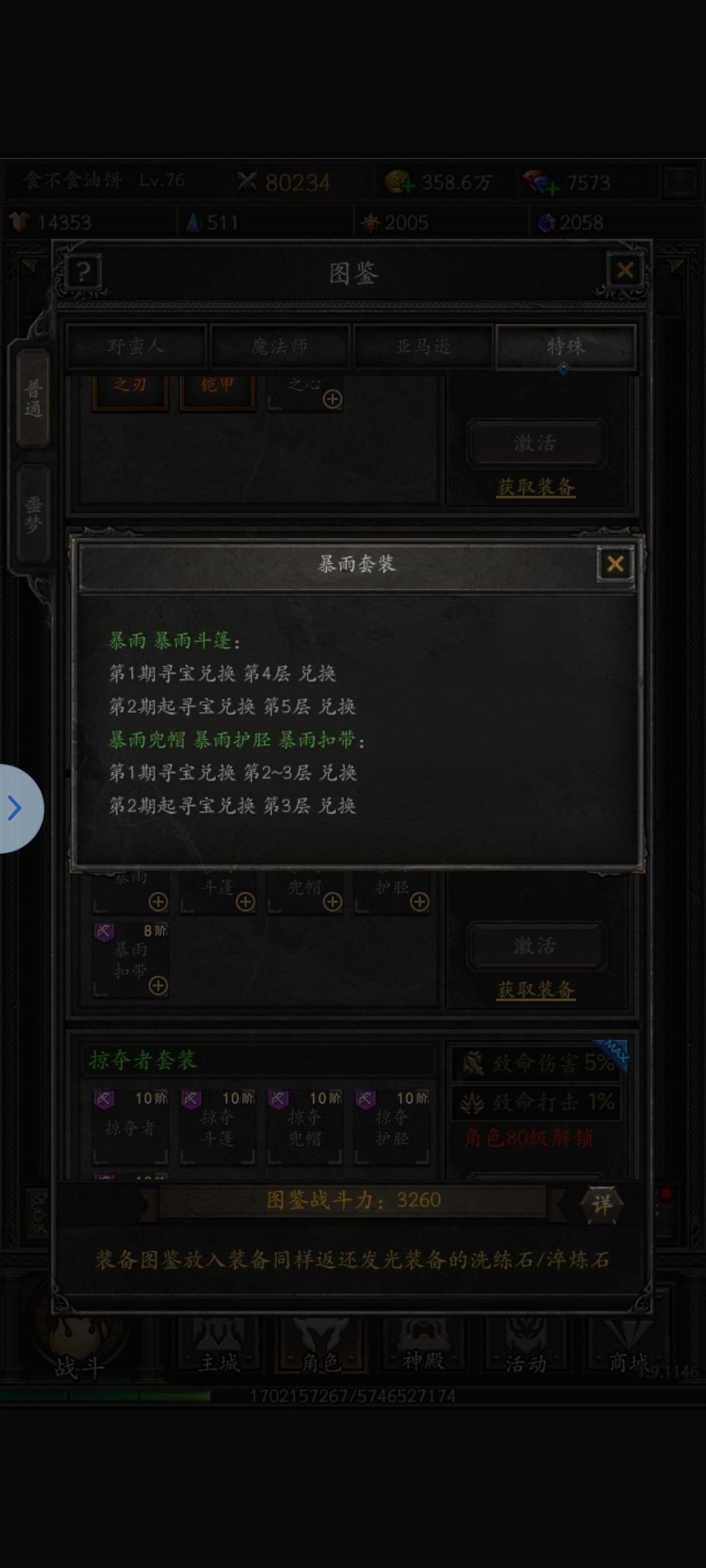Open the 普通 side tab
706x1568 pixels.
[x=33, y=399]
